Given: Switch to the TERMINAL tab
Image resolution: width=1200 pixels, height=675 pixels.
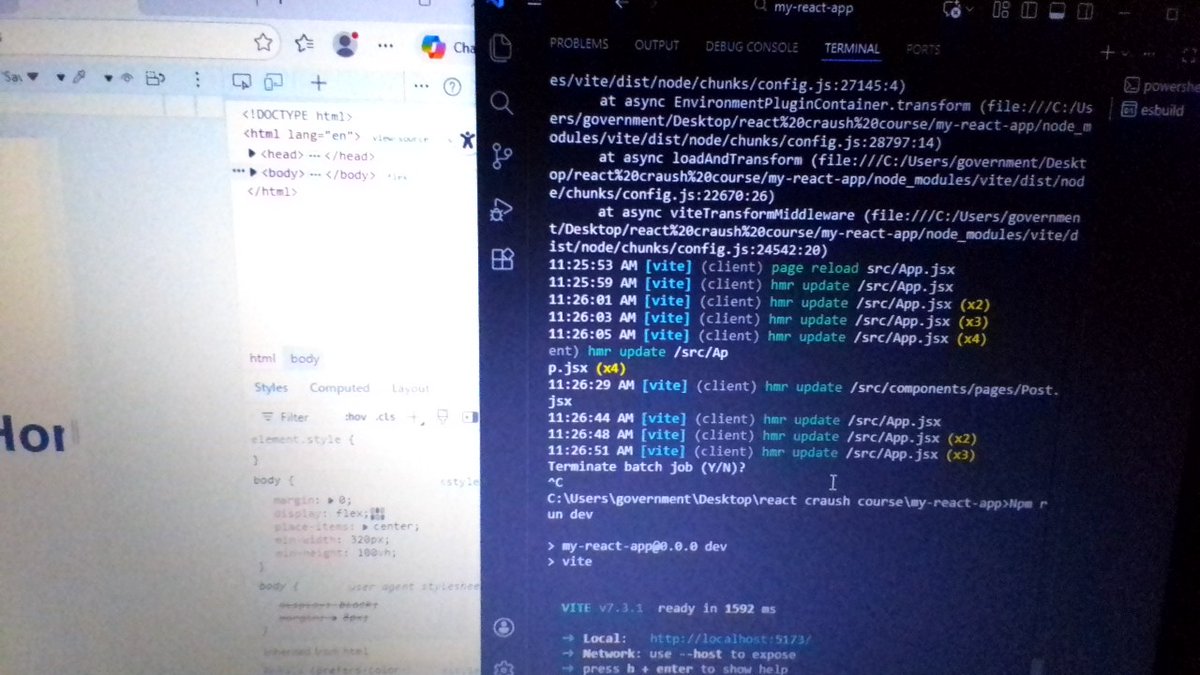Looking at the screenshot, I should [851, 48].
